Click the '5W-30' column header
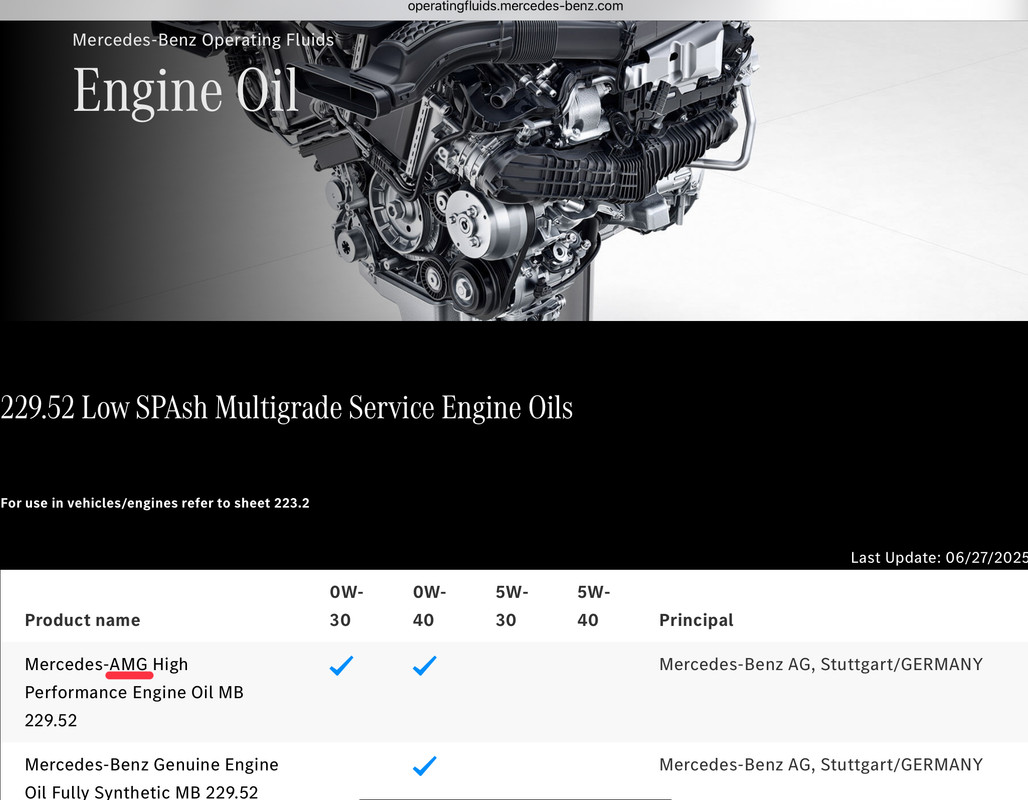This screenshot has width=1028, height=800. (x=511, y=606)
